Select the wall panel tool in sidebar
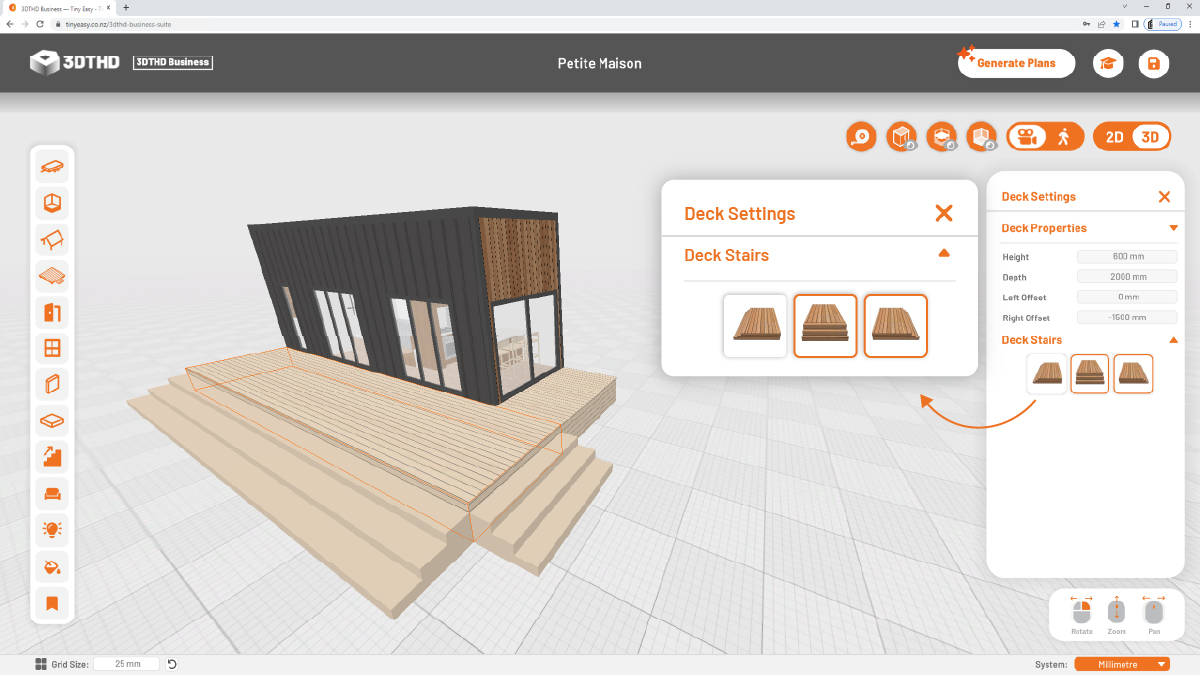1200x675 pixels. coord(52,385)
